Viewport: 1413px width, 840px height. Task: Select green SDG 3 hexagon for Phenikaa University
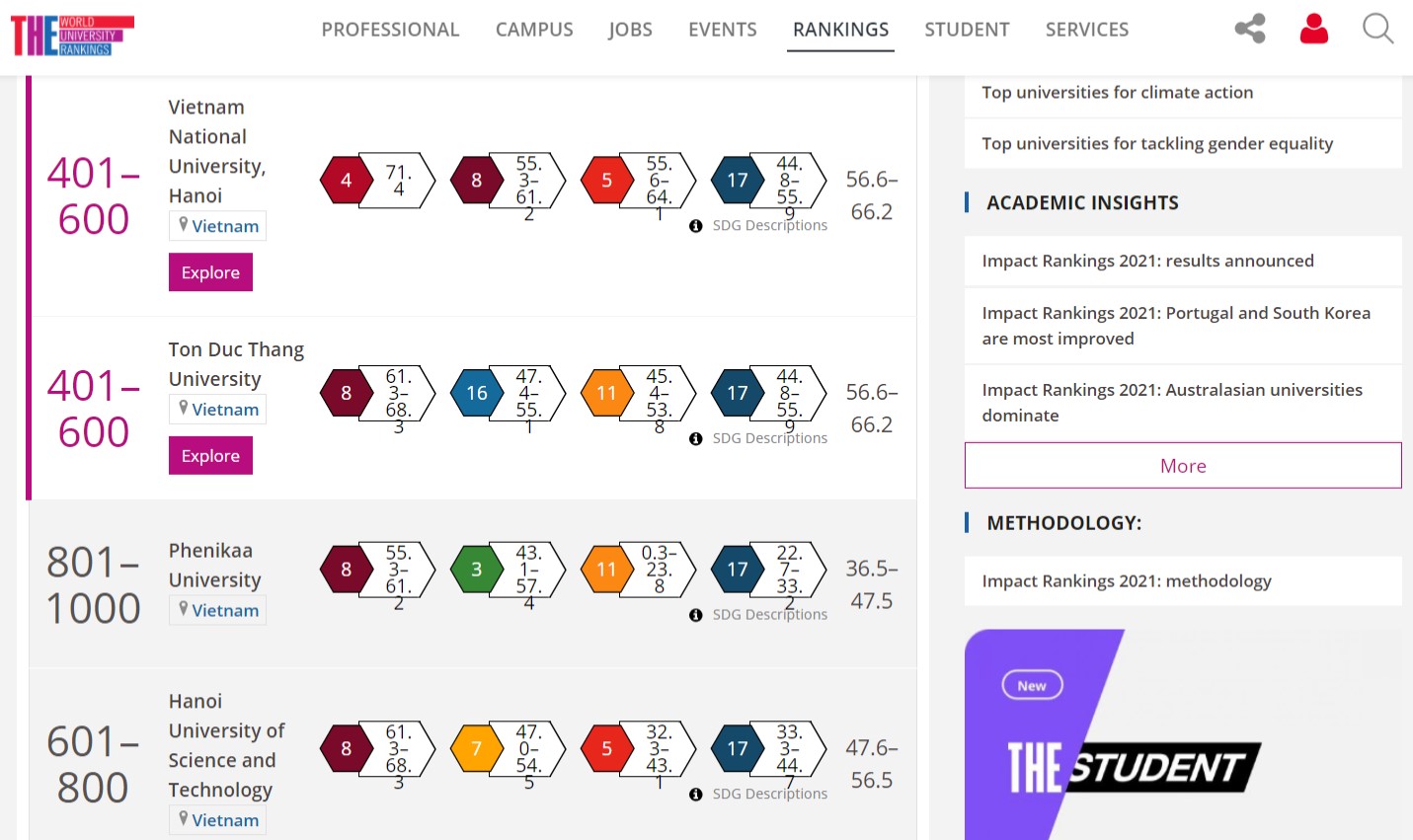(x=476, y=570)
